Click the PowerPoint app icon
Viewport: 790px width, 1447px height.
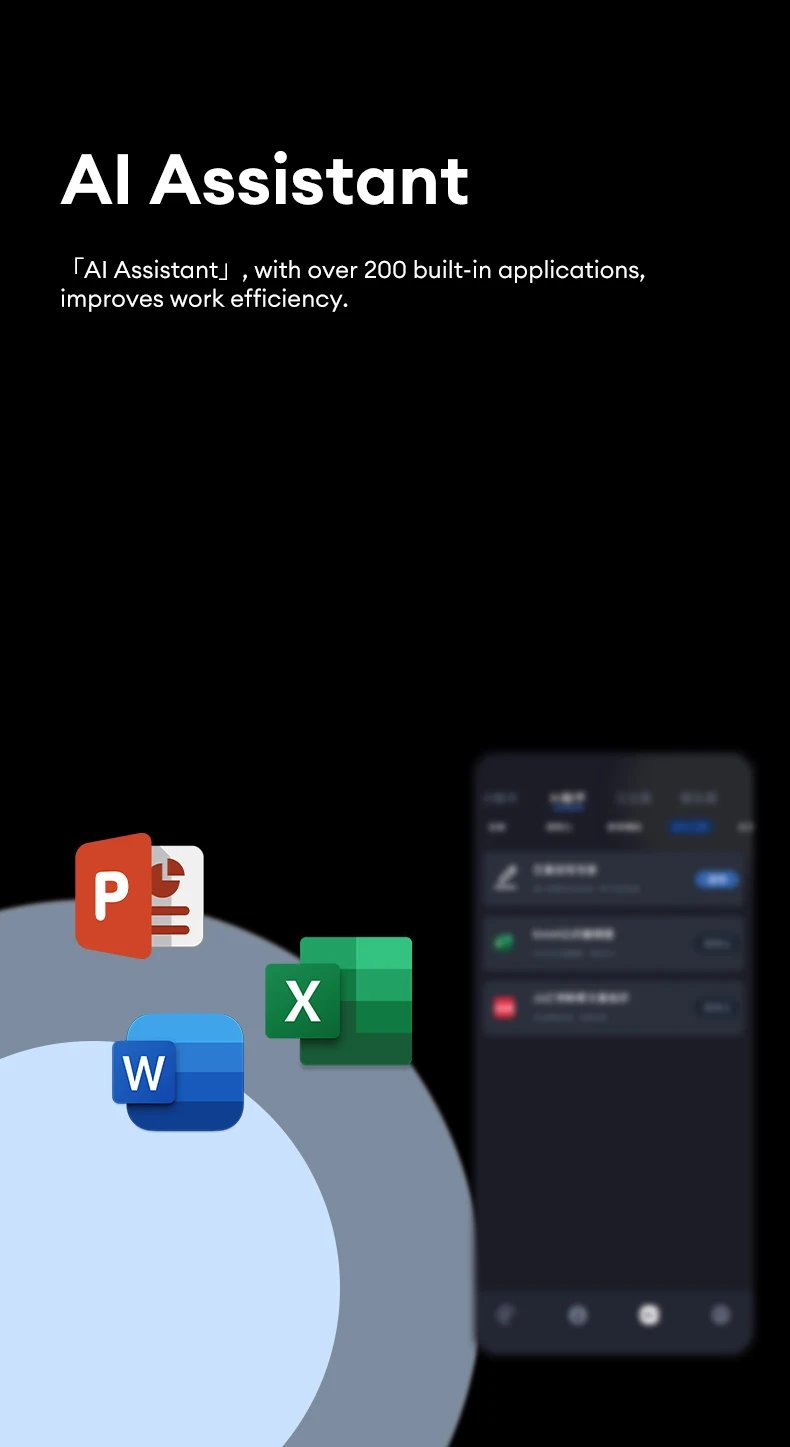click(x=139, y=895)
